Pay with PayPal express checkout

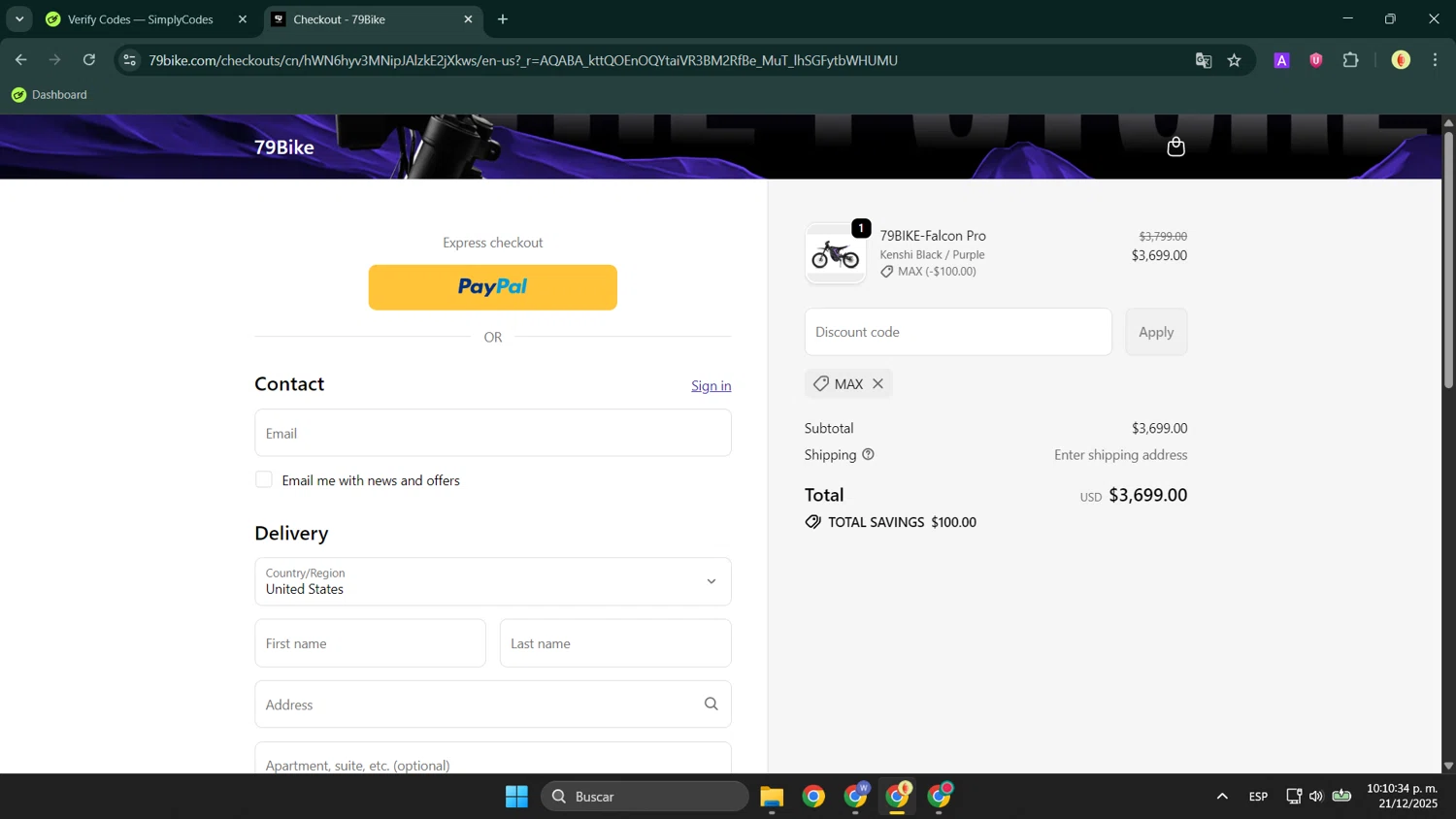(492, 287)
